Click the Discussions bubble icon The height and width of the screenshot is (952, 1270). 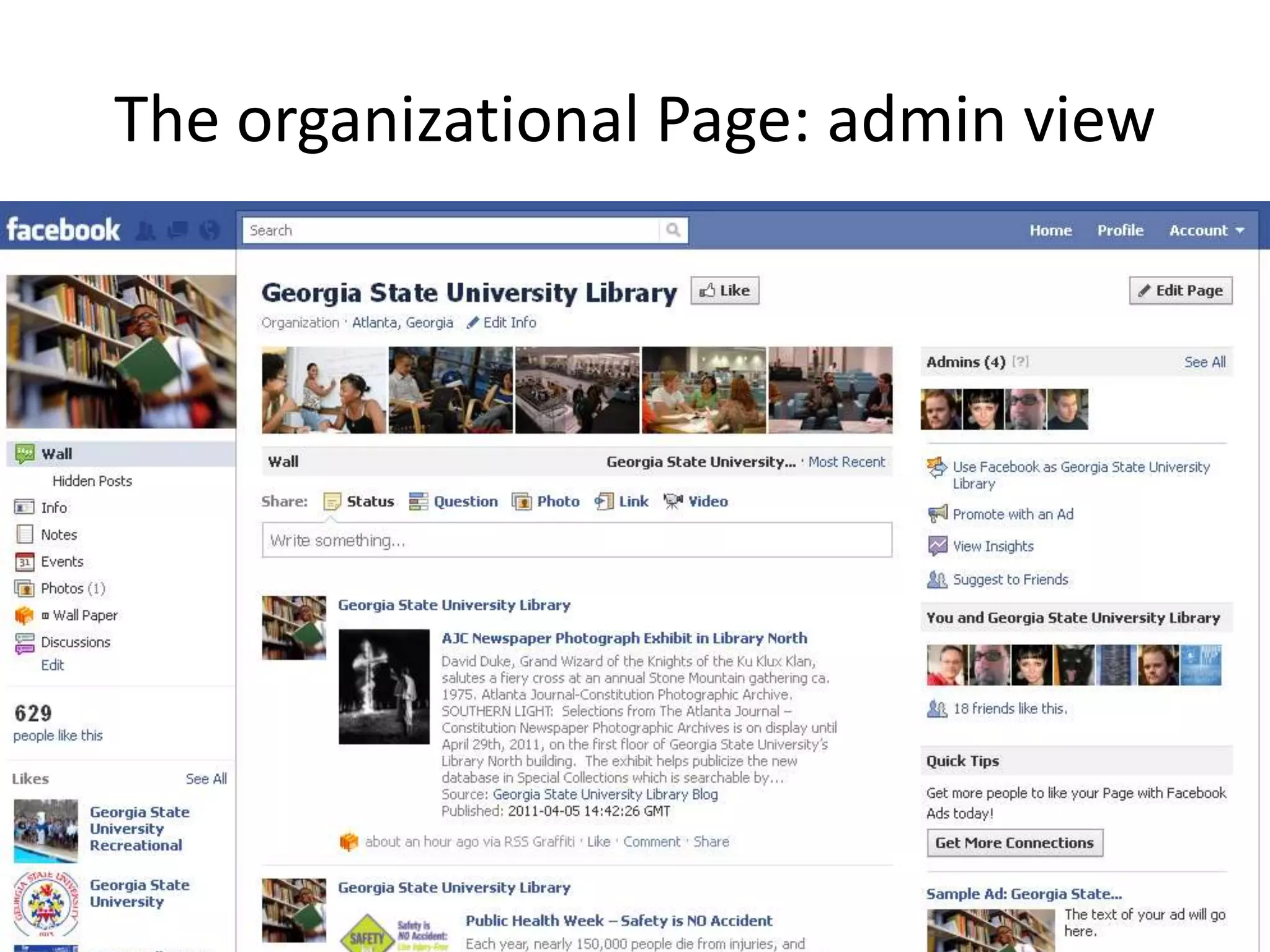tap(24, 643)
